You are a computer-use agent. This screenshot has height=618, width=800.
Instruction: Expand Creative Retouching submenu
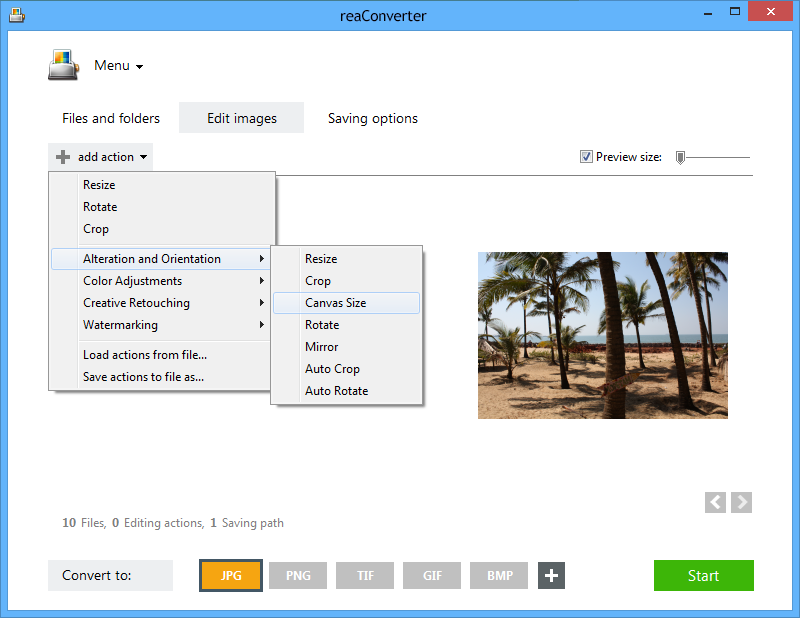[x=161, y=303]
